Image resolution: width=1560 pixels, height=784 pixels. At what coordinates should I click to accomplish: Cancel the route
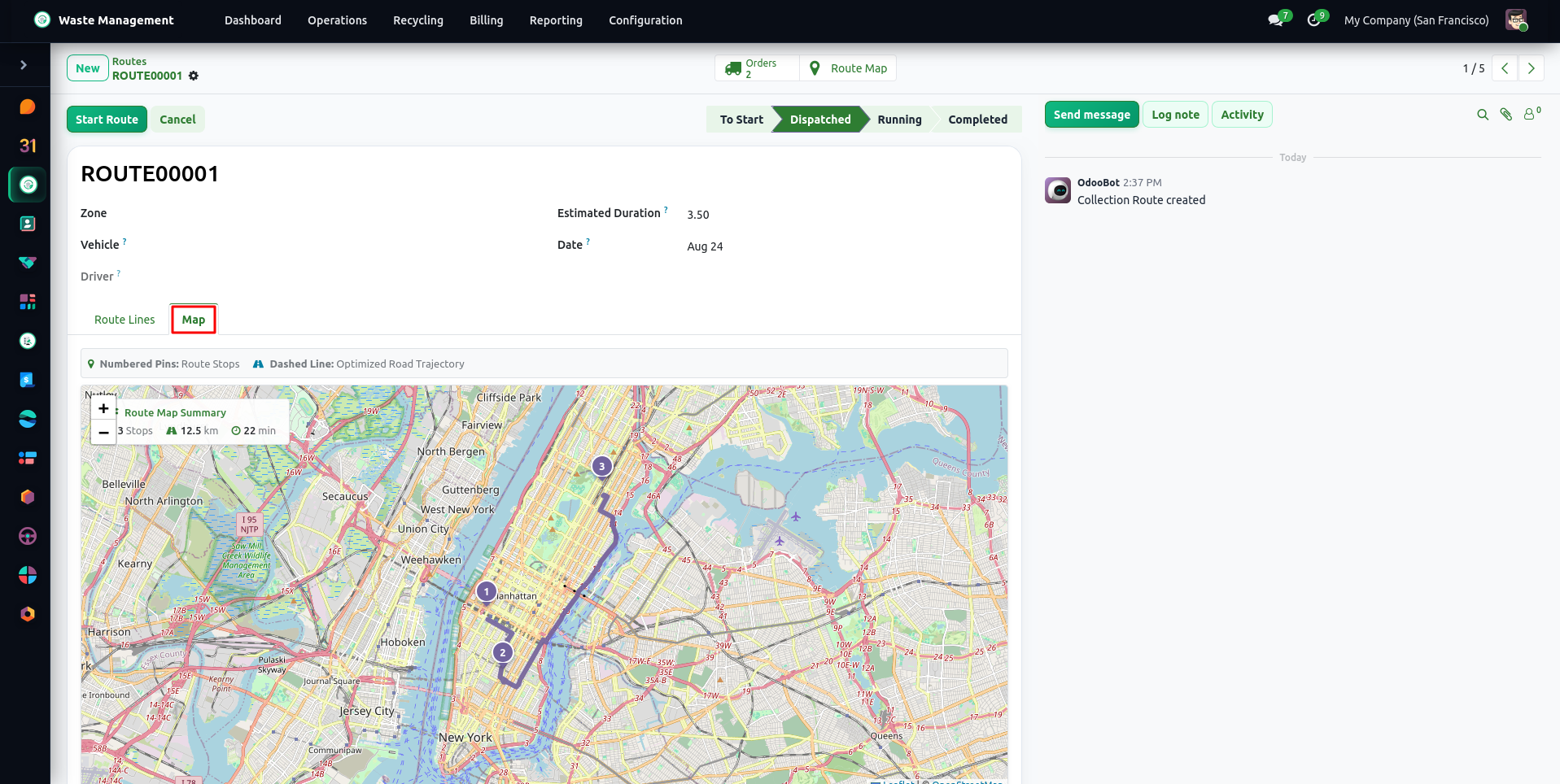[x=177, y=120]
